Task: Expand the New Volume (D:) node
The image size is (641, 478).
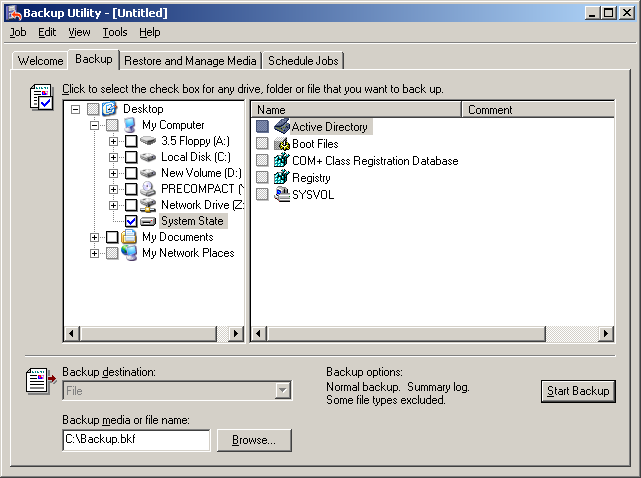Action: pyautogui.click(x=113, y=173)
